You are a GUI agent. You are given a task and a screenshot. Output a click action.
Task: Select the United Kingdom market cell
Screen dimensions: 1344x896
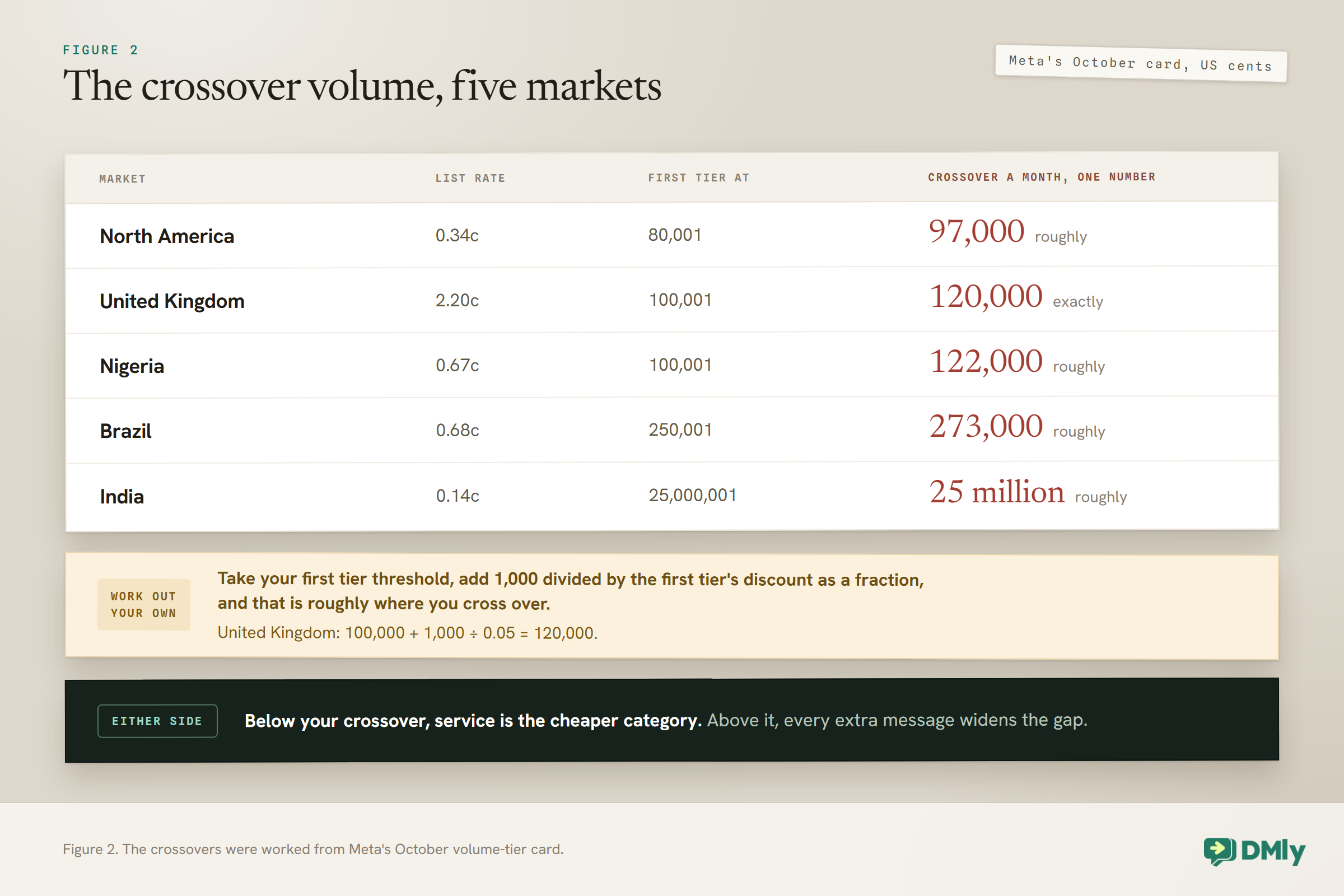point(172,301)
